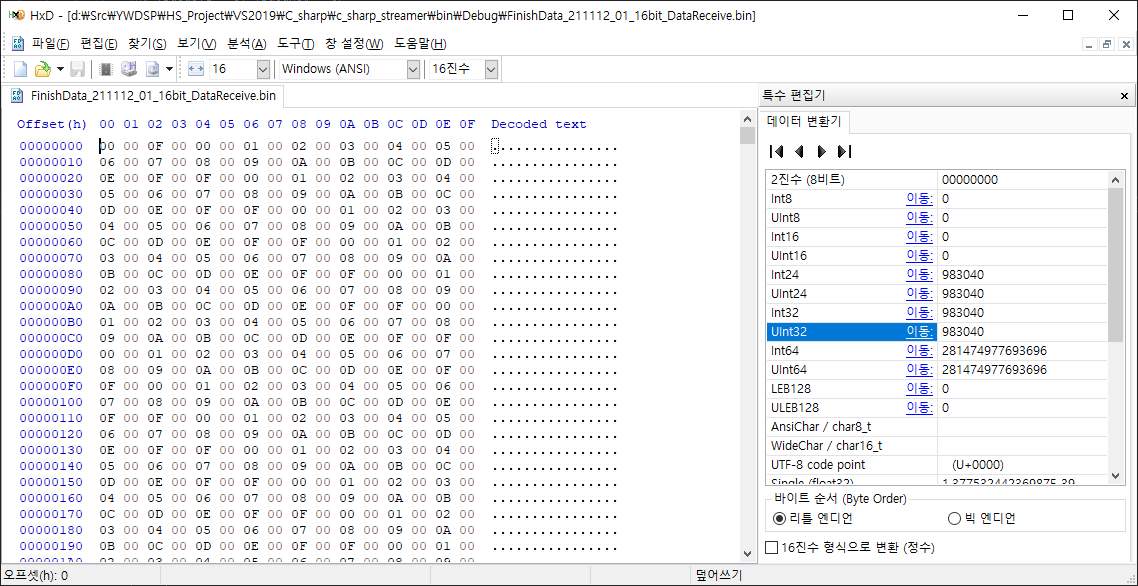Go to previous byte in data inspector
The image size is (1138, 586).
(x=799, y=151)
